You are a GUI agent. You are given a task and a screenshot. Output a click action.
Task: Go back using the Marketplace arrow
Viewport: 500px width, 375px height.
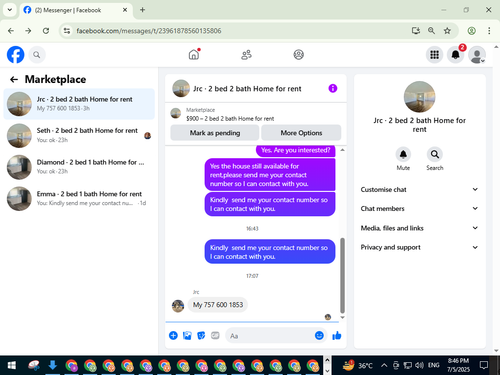[14, 79]
